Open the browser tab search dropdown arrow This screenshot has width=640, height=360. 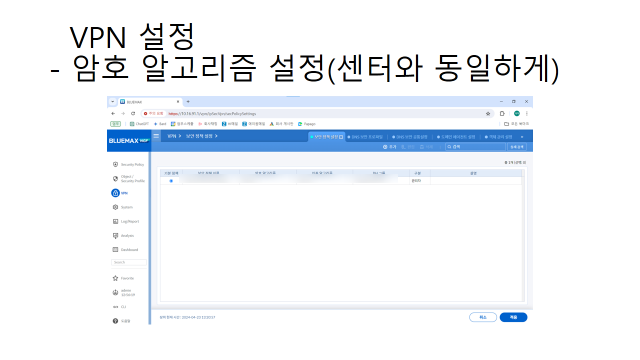tap(113, 102)
